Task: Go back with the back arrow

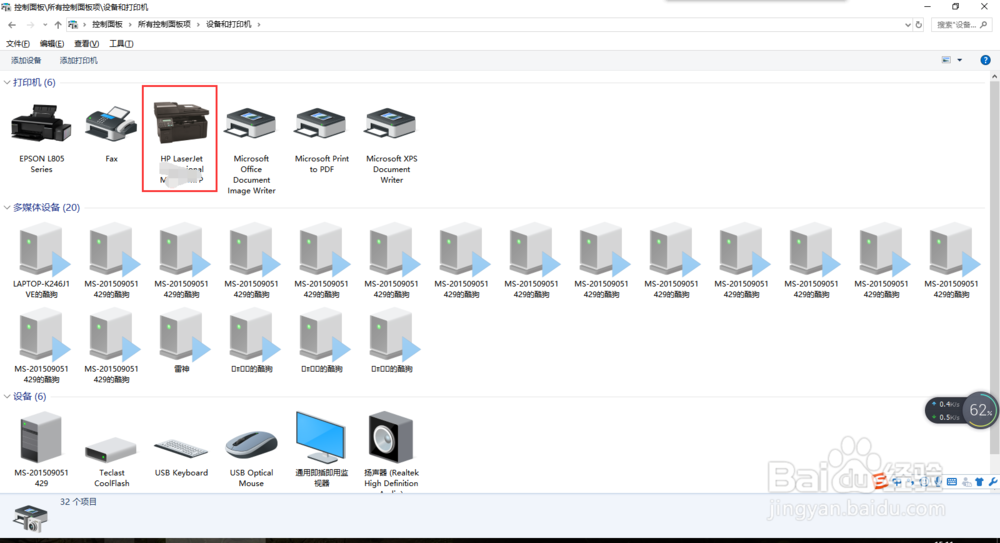Action: tap(12, 25)
